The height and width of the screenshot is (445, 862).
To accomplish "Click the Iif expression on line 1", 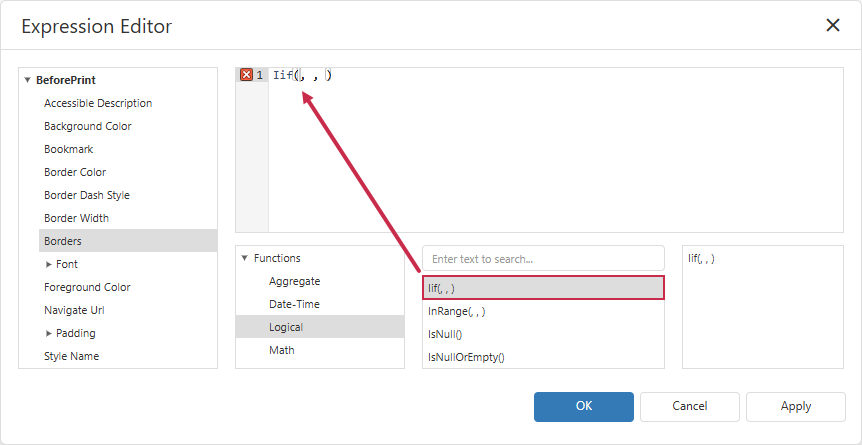I will coord(302,75).
